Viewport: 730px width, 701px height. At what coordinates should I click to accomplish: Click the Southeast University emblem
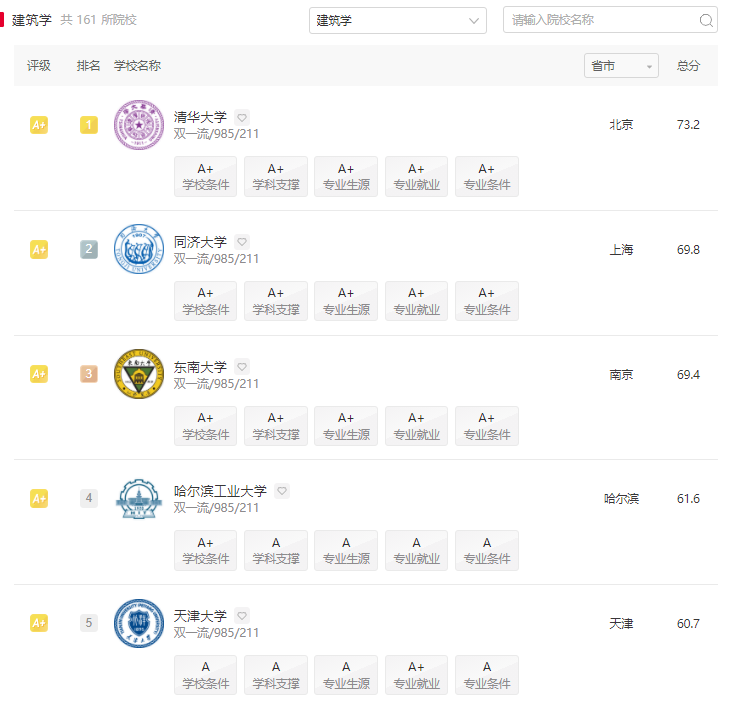pos(139,374)
